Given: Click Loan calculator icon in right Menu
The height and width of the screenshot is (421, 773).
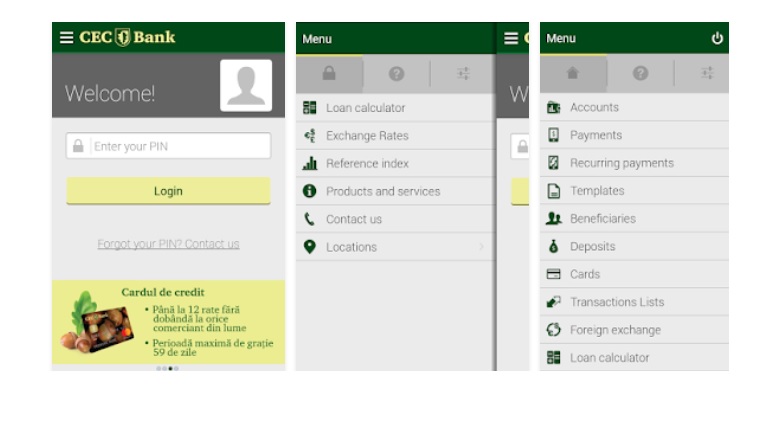Looking at the screenshot, I should [554, 357].
